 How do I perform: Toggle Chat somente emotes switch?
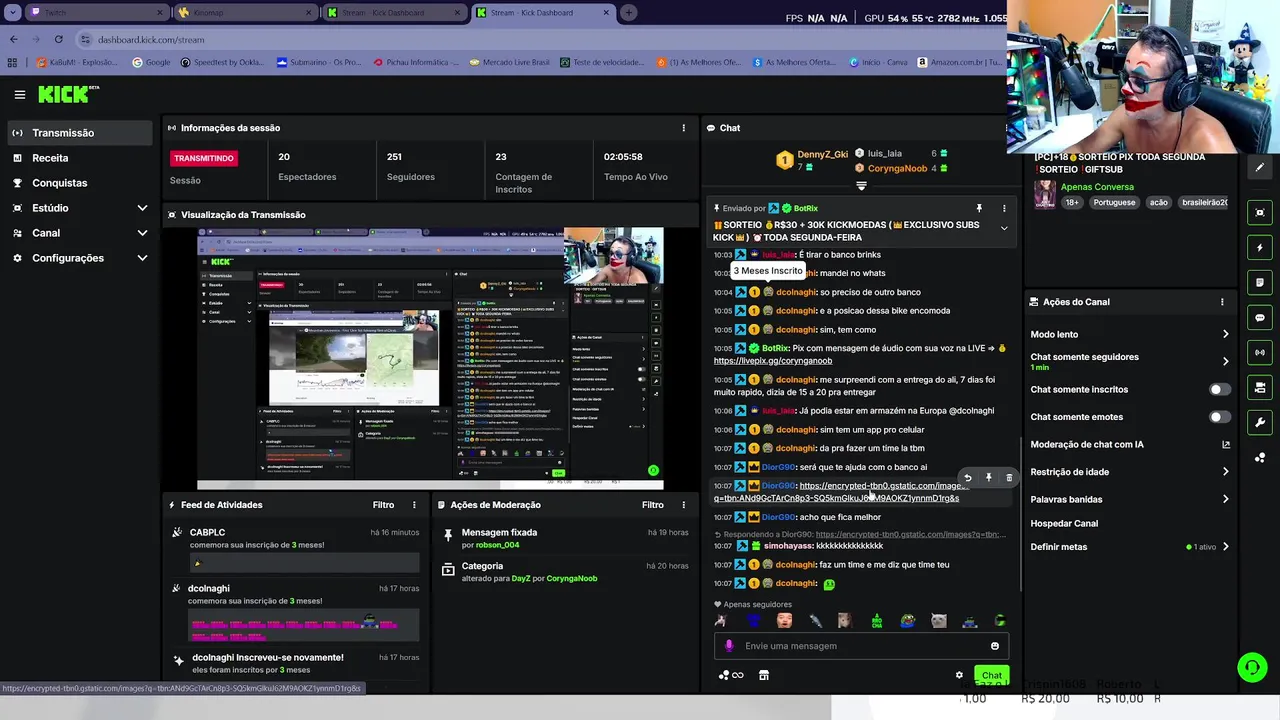[x=1219, y=417]
